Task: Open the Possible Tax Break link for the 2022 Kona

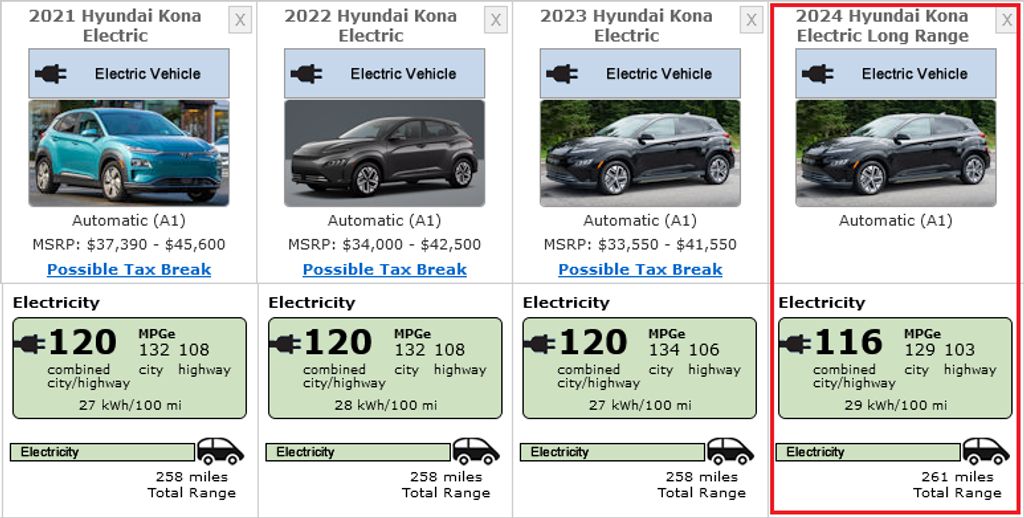Action: point(385,269)
